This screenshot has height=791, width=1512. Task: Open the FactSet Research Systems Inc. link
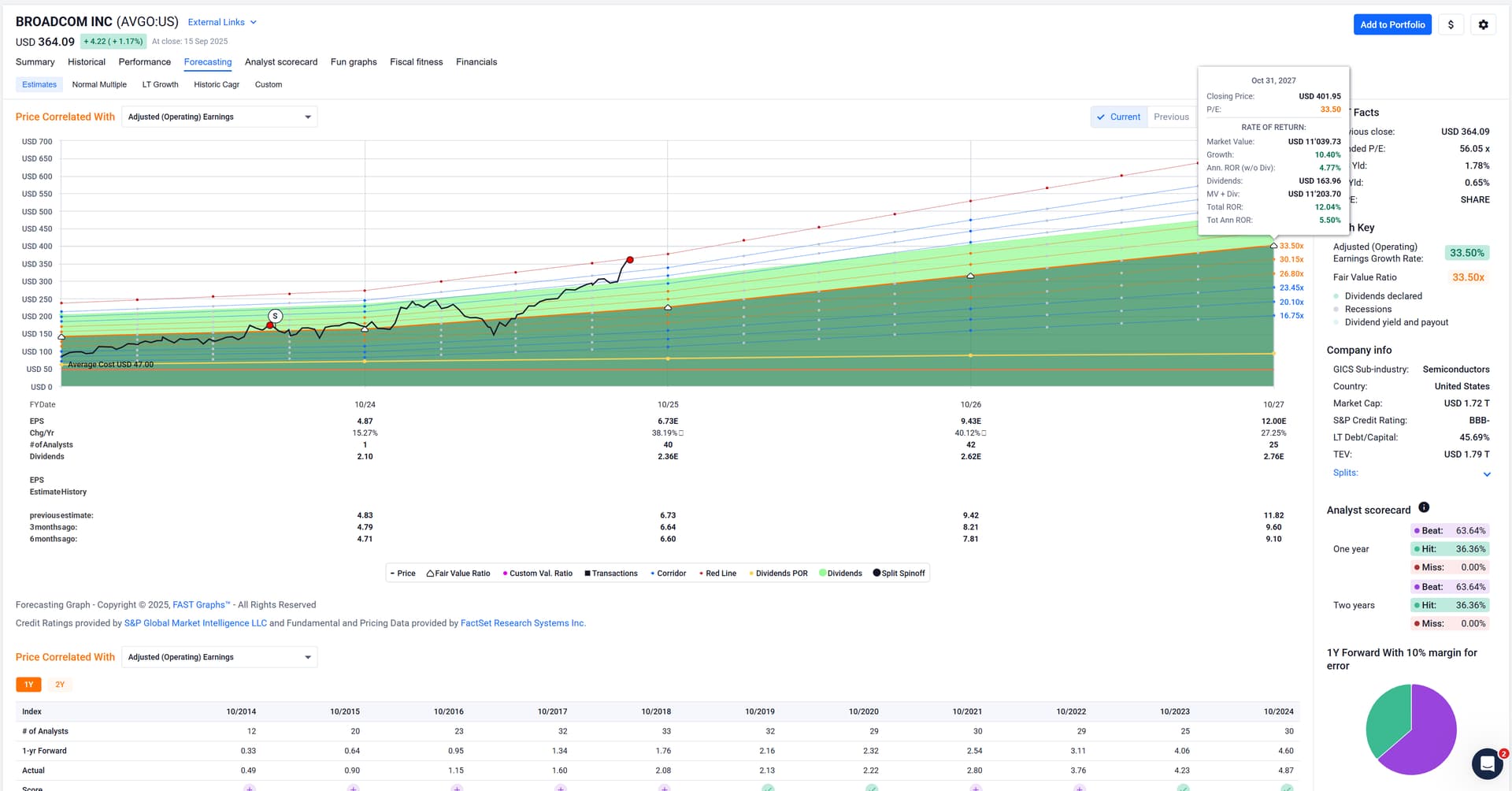[522, 623]
